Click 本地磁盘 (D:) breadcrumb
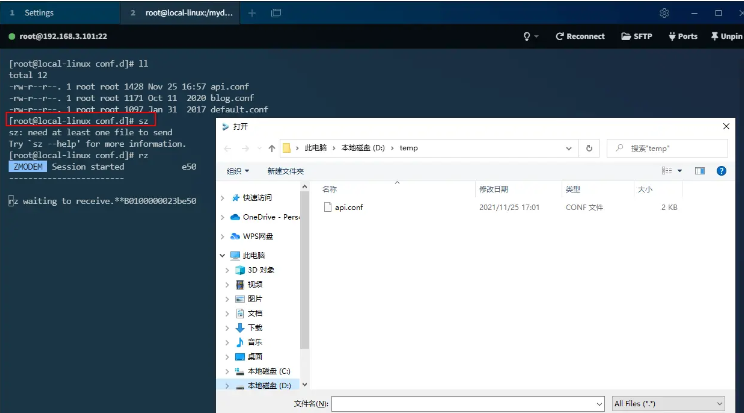 tap(363, 148)
